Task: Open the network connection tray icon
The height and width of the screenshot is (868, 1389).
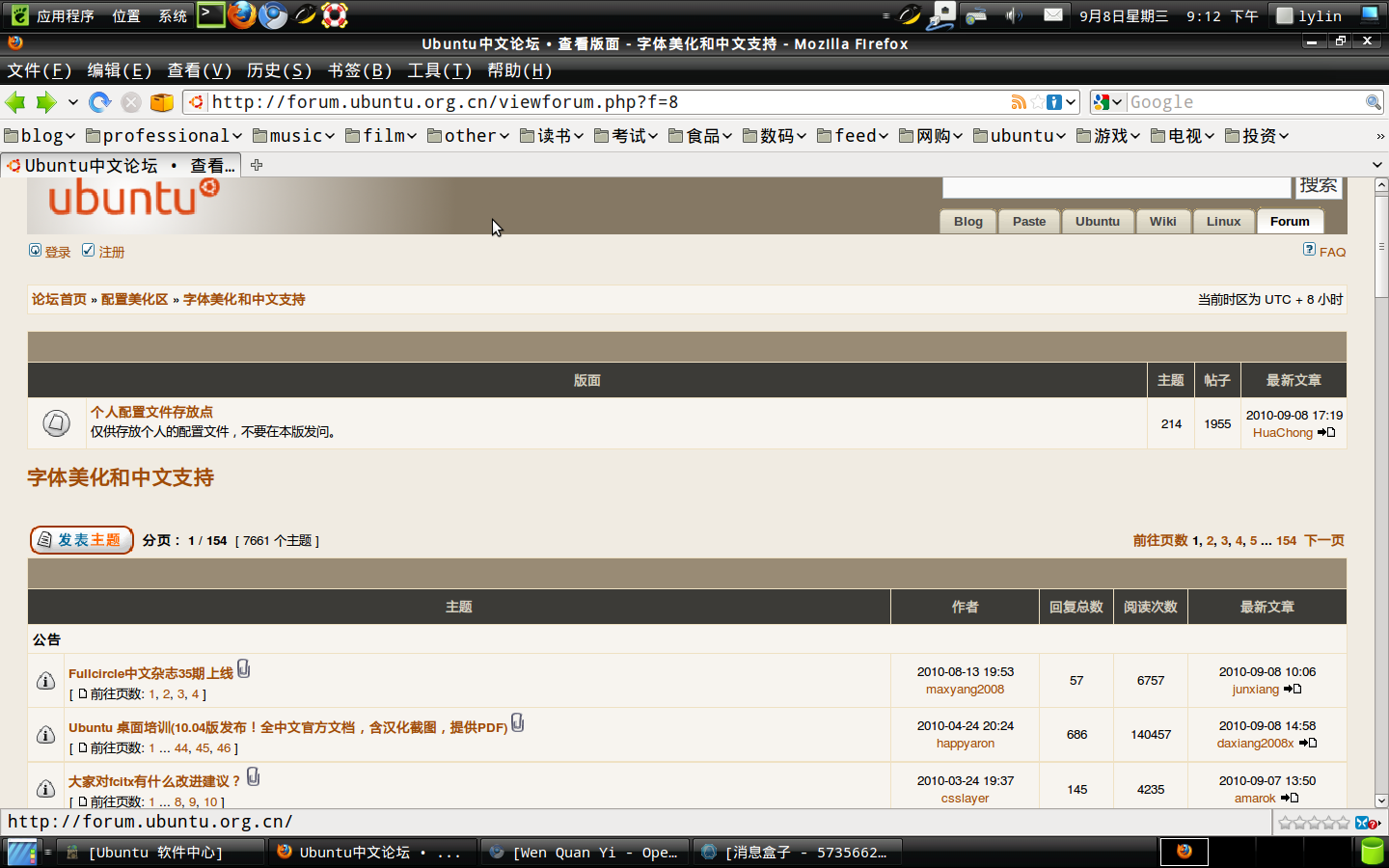Action: [942, 15]
